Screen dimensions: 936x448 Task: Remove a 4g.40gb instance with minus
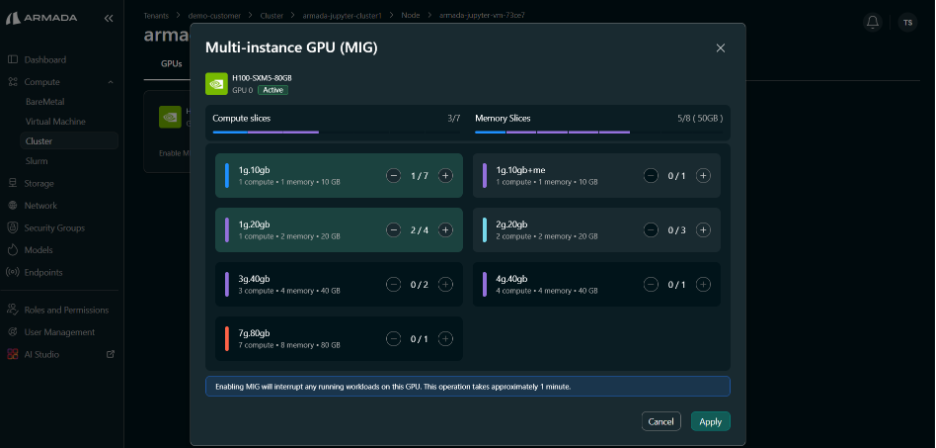(x=651, y=284)
